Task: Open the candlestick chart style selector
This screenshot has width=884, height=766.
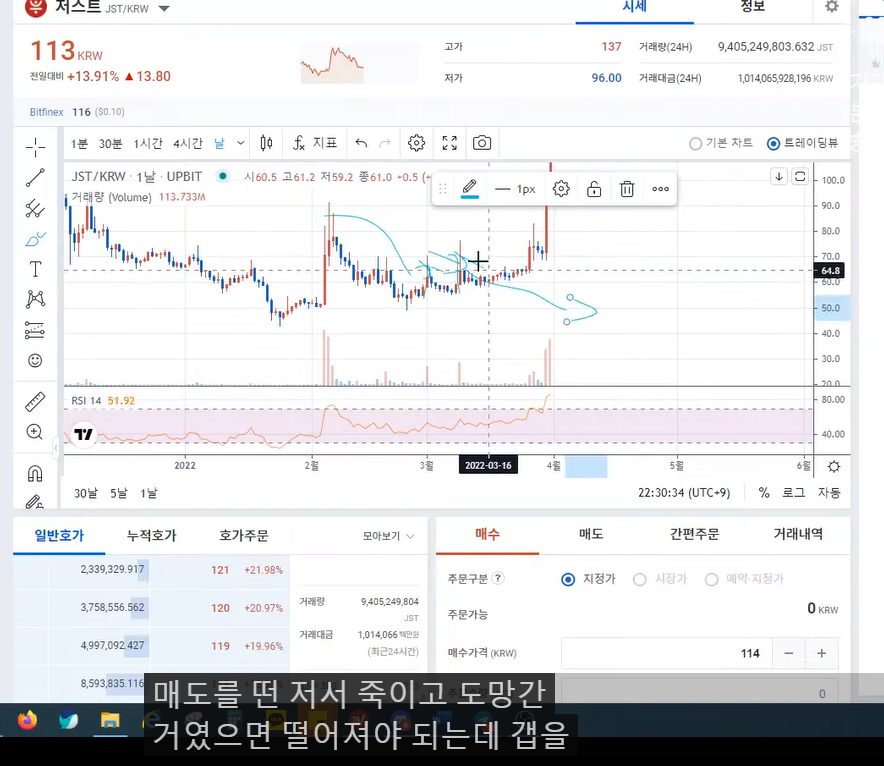Action: point(267,143)
